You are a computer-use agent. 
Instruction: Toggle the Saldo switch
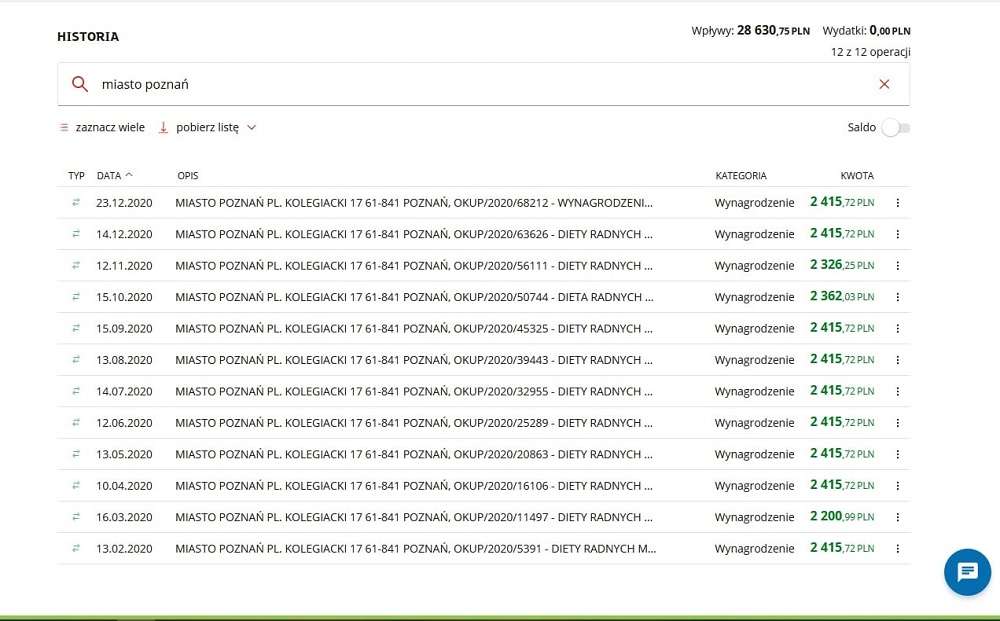pyautogui.click(x=895, y=128)
